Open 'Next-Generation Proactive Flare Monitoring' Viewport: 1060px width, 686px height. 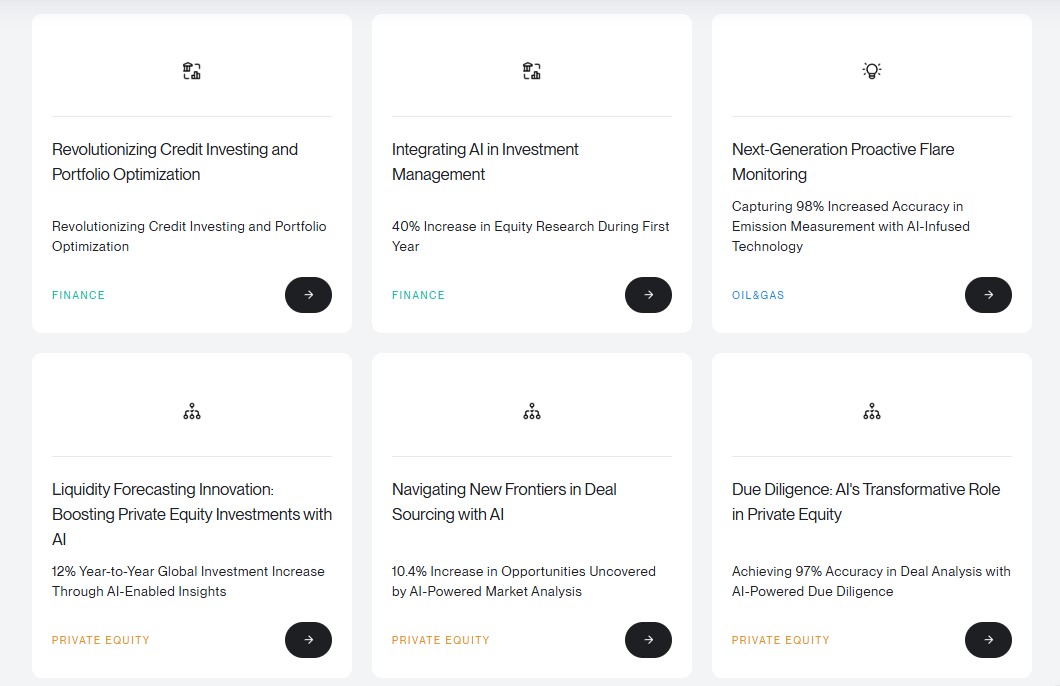pyautogui.click(x=842, y=161)
